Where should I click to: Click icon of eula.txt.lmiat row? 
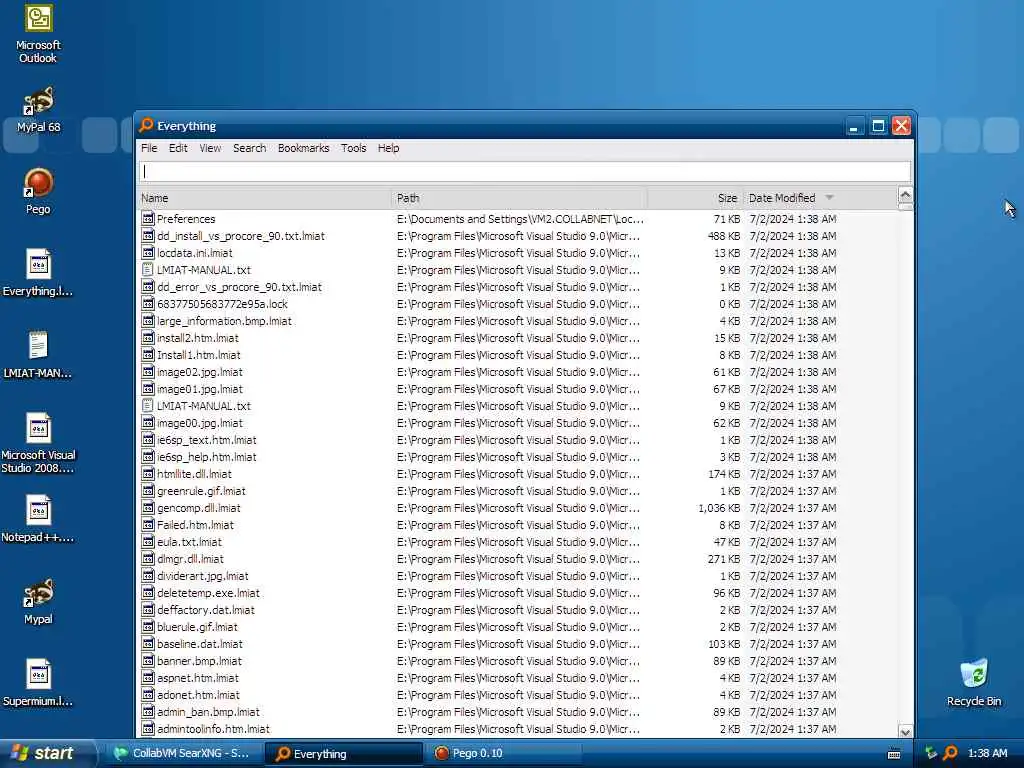[x=148, y=541]
